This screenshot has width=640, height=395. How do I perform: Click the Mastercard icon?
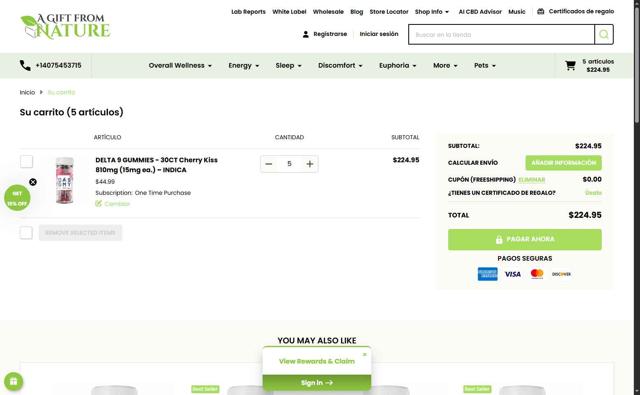point(537,274)
